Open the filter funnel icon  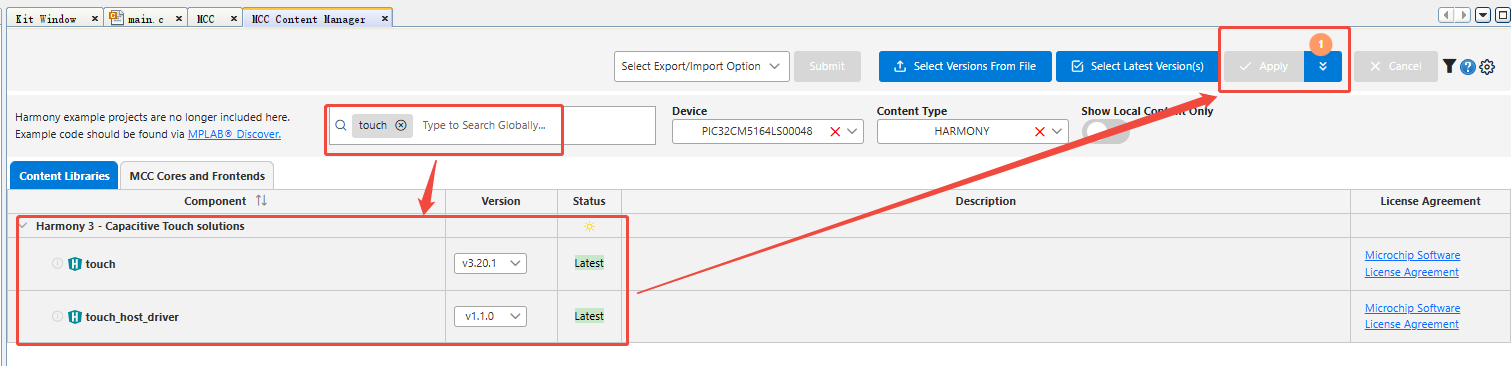pos(1449,66)
